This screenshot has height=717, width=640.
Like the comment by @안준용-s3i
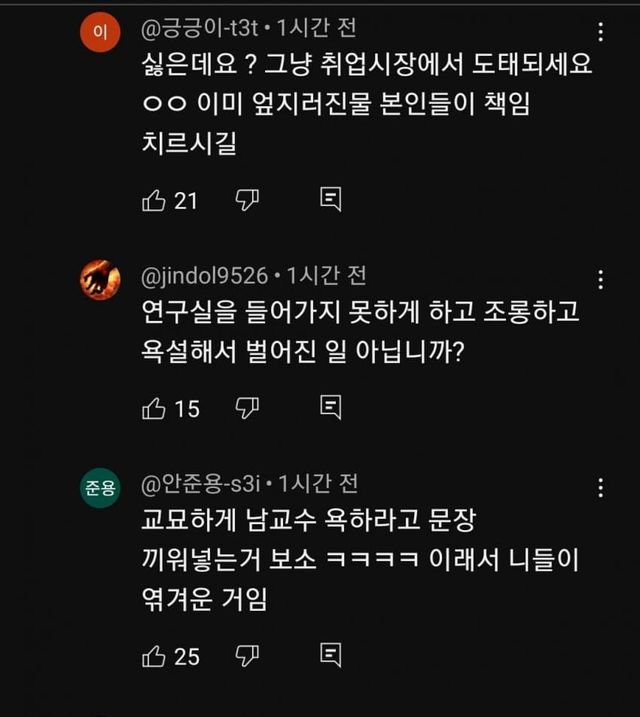[154, 656]
